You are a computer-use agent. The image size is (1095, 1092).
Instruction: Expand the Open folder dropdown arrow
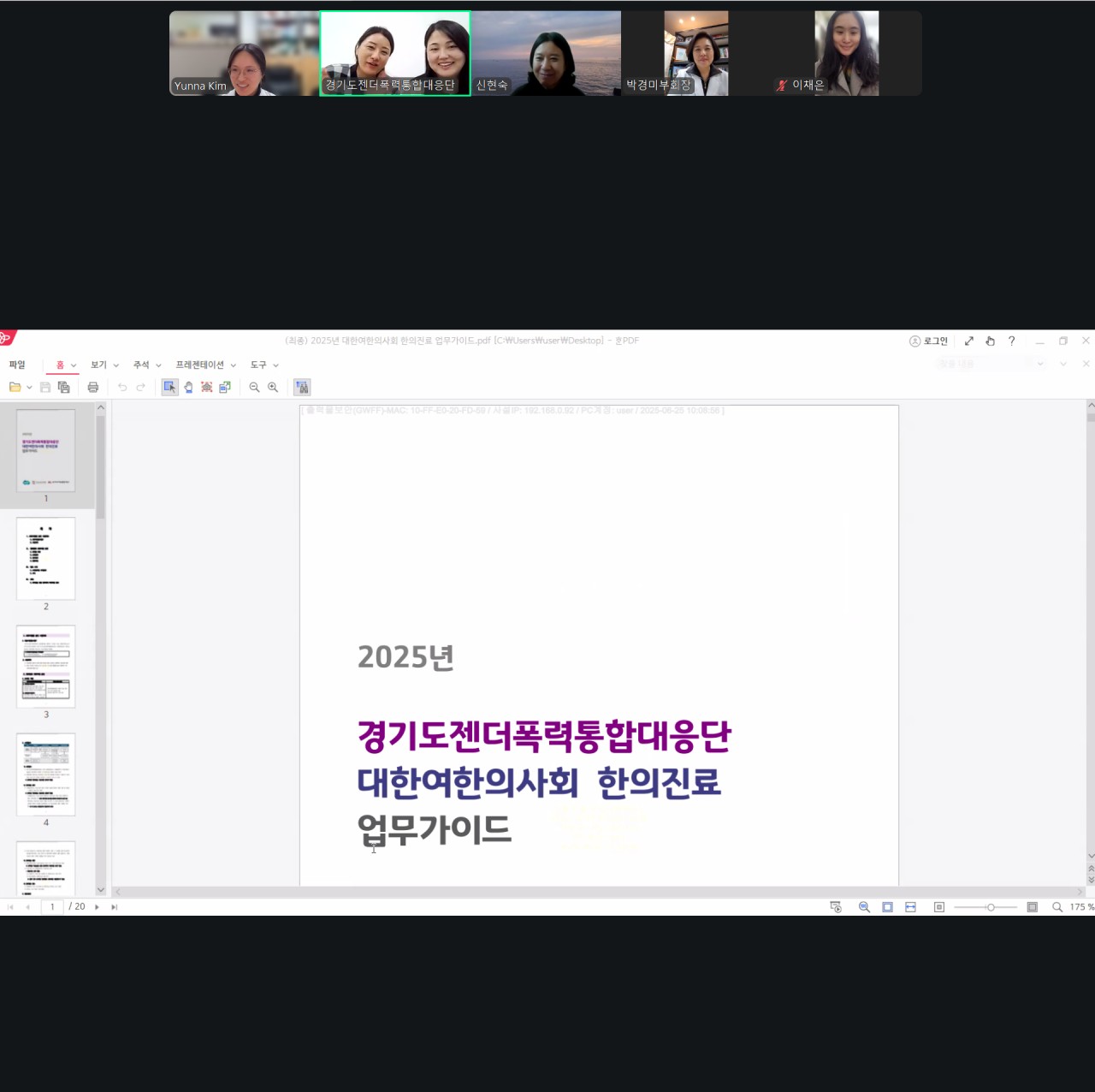[x=29, y=388]
